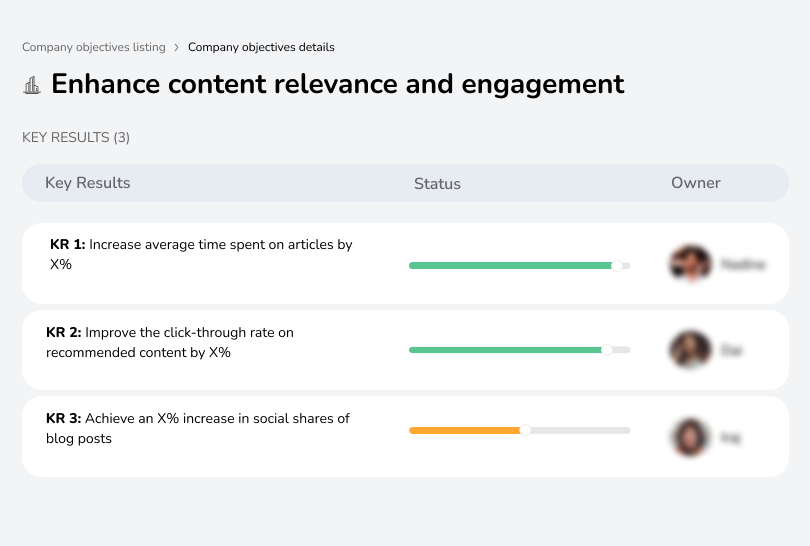The width and height of the screenshot is (810, 546).
Task: Click the Status column header
Action: (x=437, y=183)
